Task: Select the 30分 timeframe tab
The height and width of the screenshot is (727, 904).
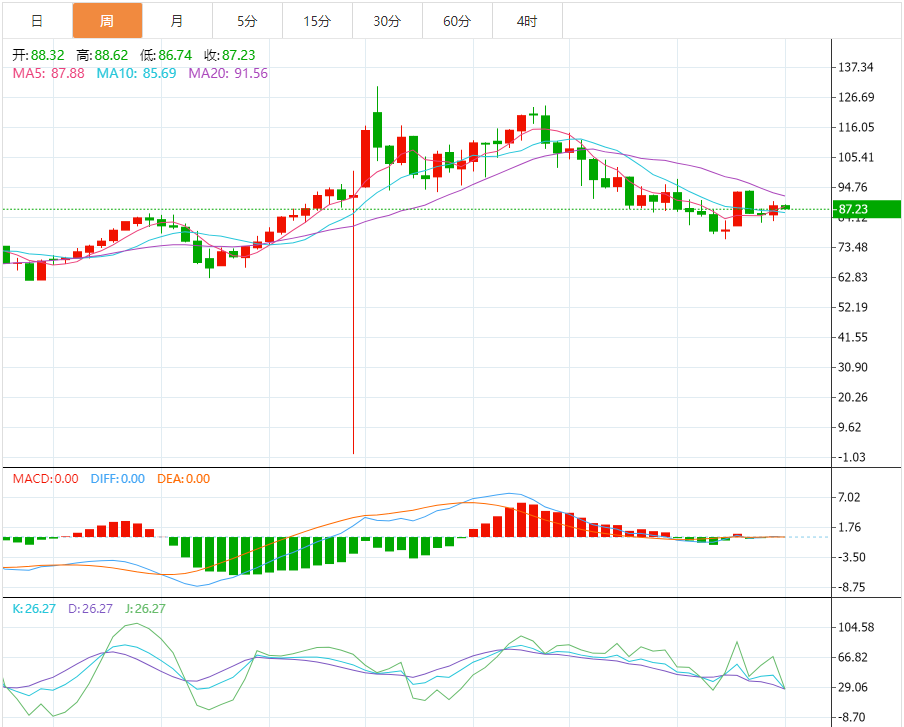Action: click(x=387, y=20)
